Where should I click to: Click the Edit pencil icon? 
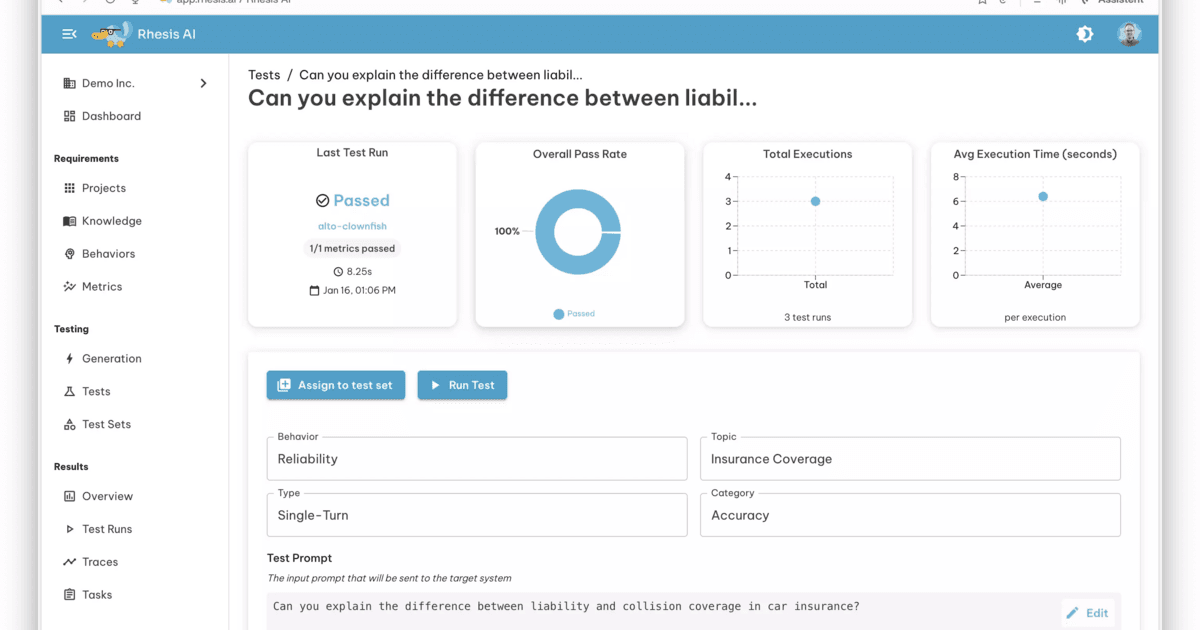(1072, 613)
